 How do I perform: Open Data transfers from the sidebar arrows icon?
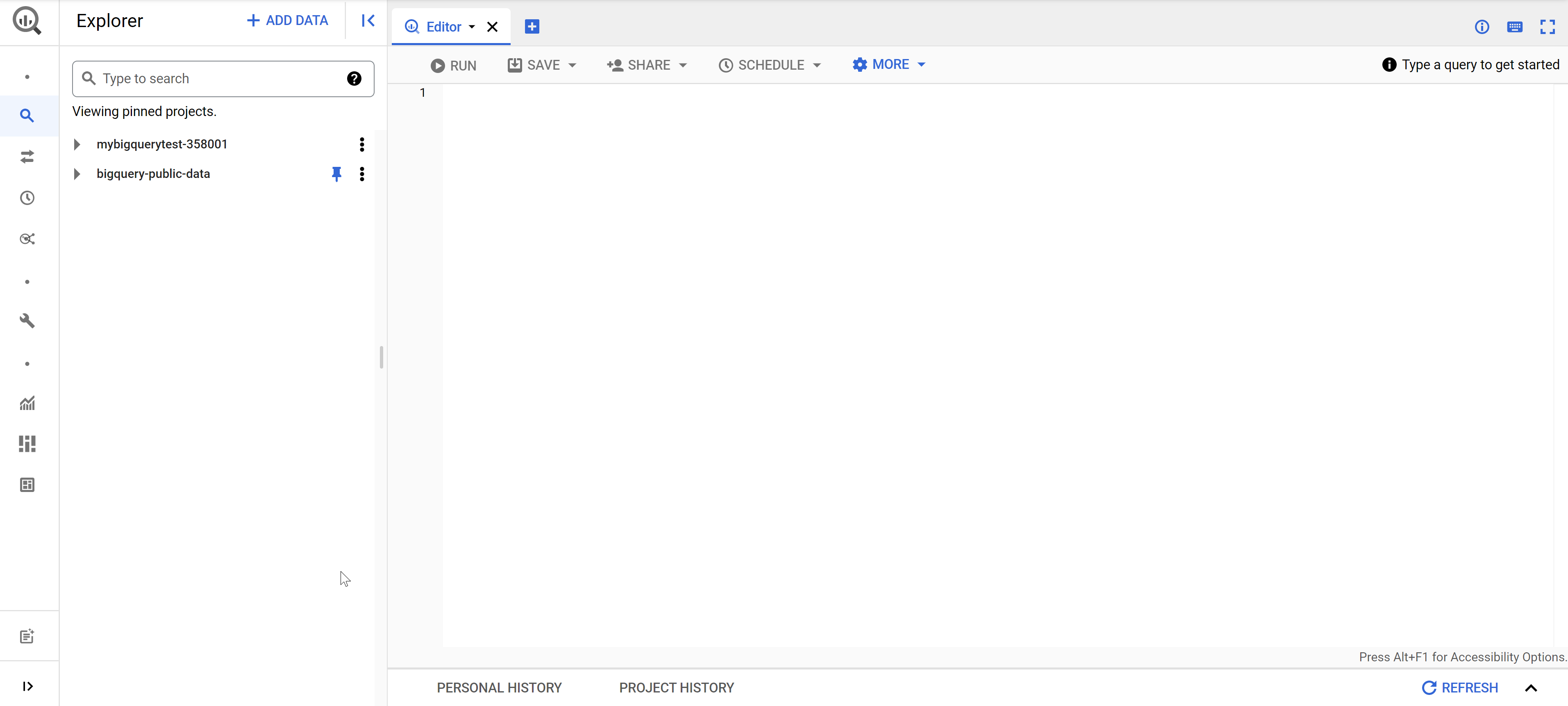pyautogui.click(x=27, y=157)
